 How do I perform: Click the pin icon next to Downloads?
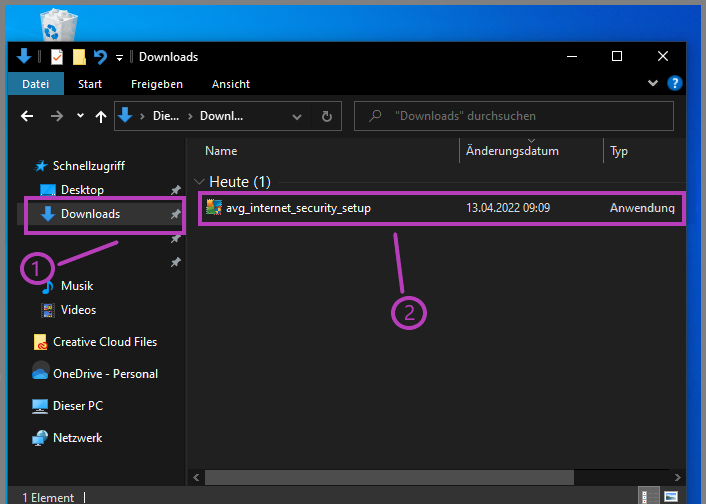[x=176, y=214]
